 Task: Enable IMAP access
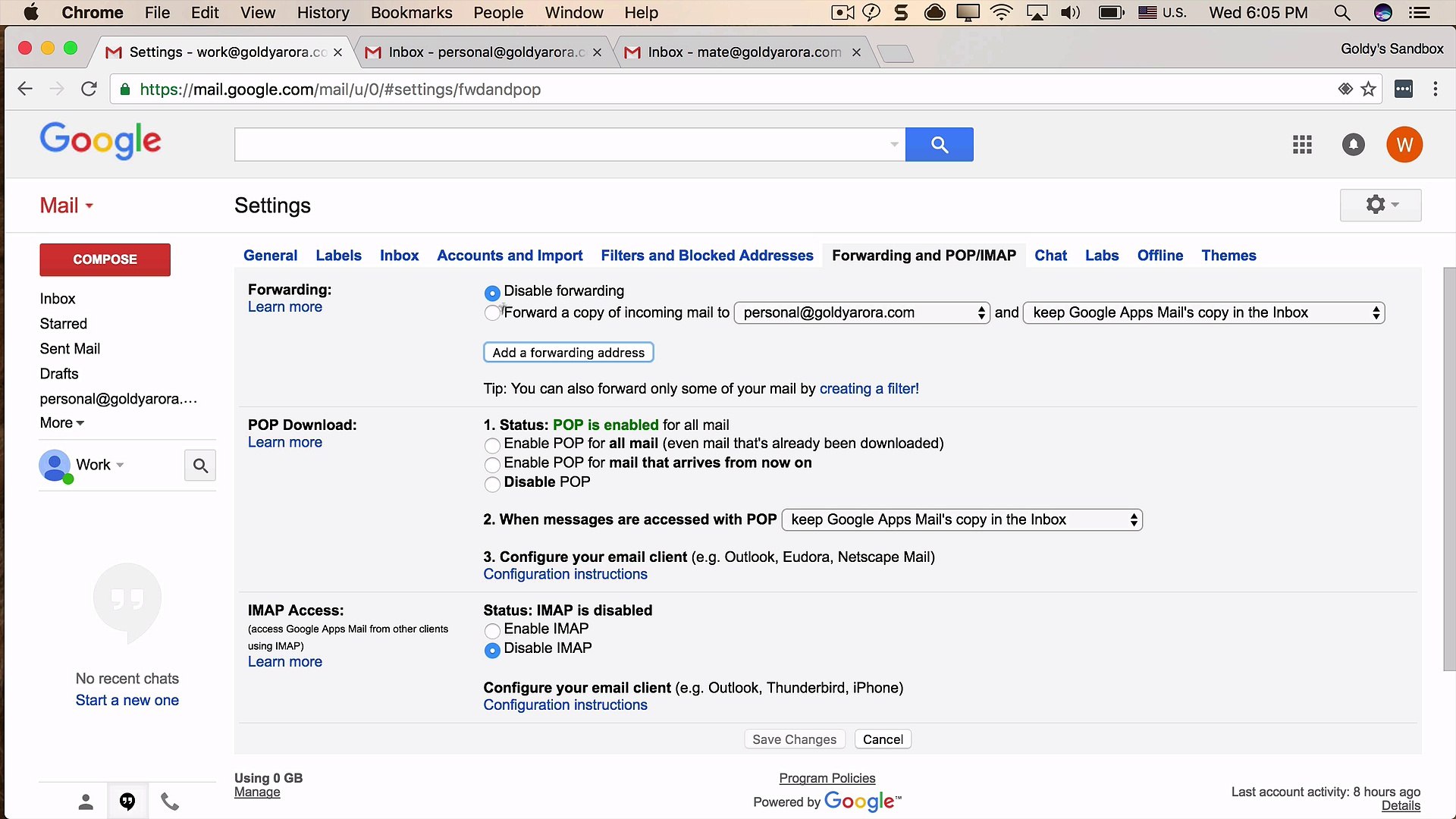(491, 631)
